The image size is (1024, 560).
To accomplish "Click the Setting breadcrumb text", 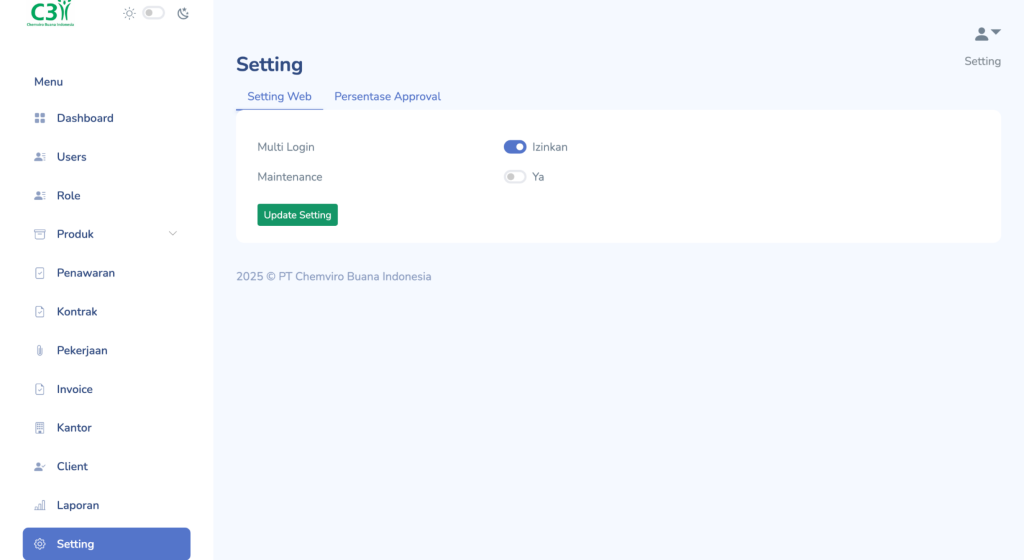I will 982,61.
